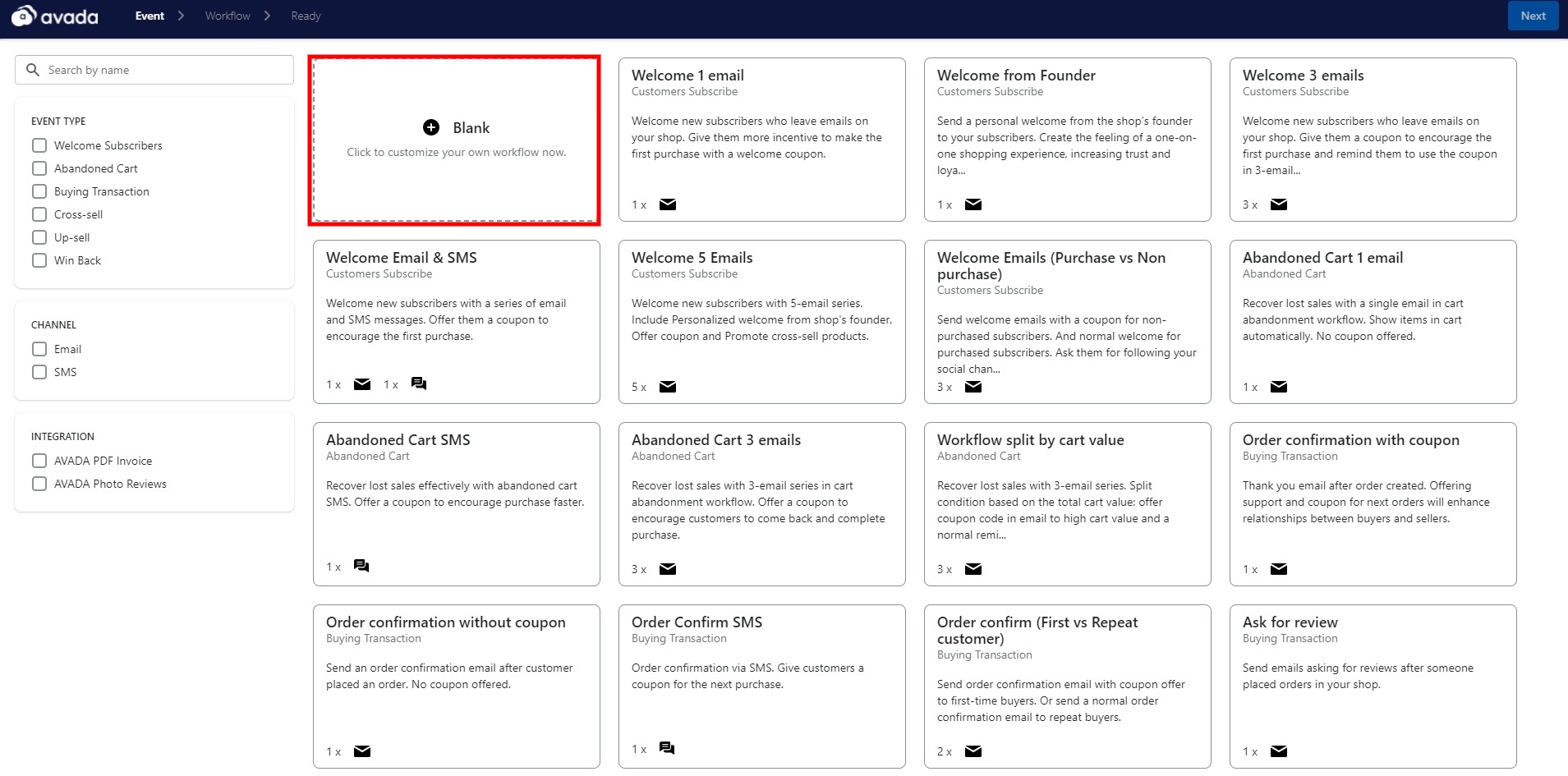Screen dimensions: 1568x776
Task: Click the email icon on Ask for review card
Action: (x=1279, y=751)
